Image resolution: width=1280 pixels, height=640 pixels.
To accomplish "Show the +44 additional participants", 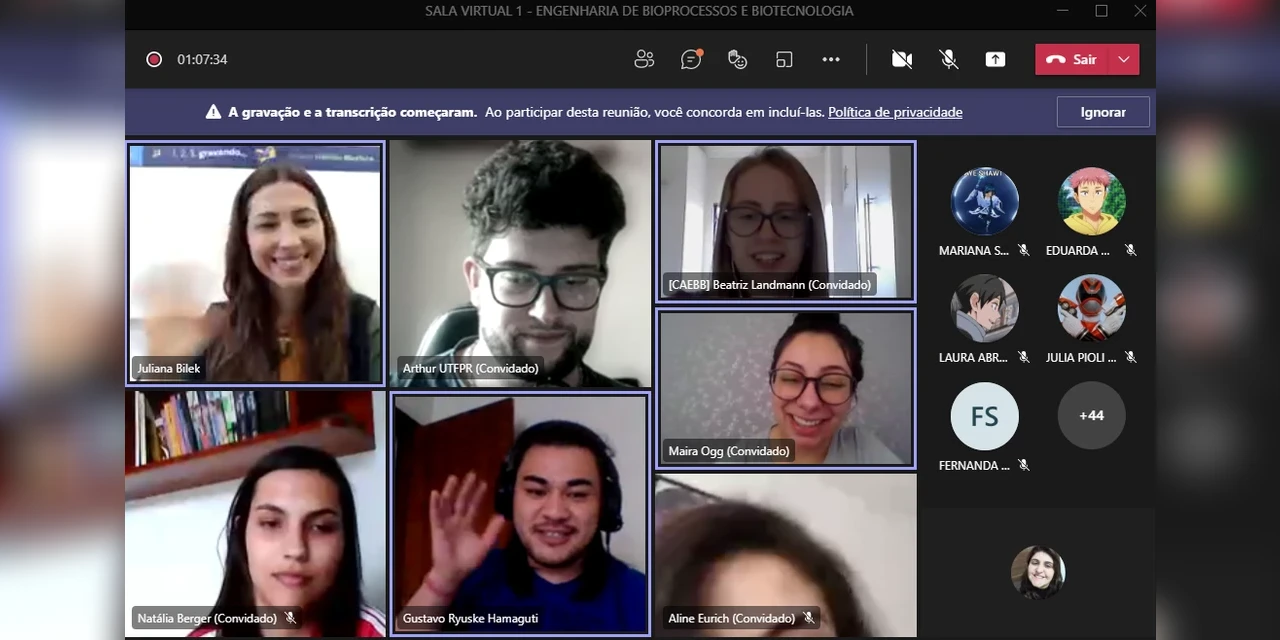I will click(1091, 415).
